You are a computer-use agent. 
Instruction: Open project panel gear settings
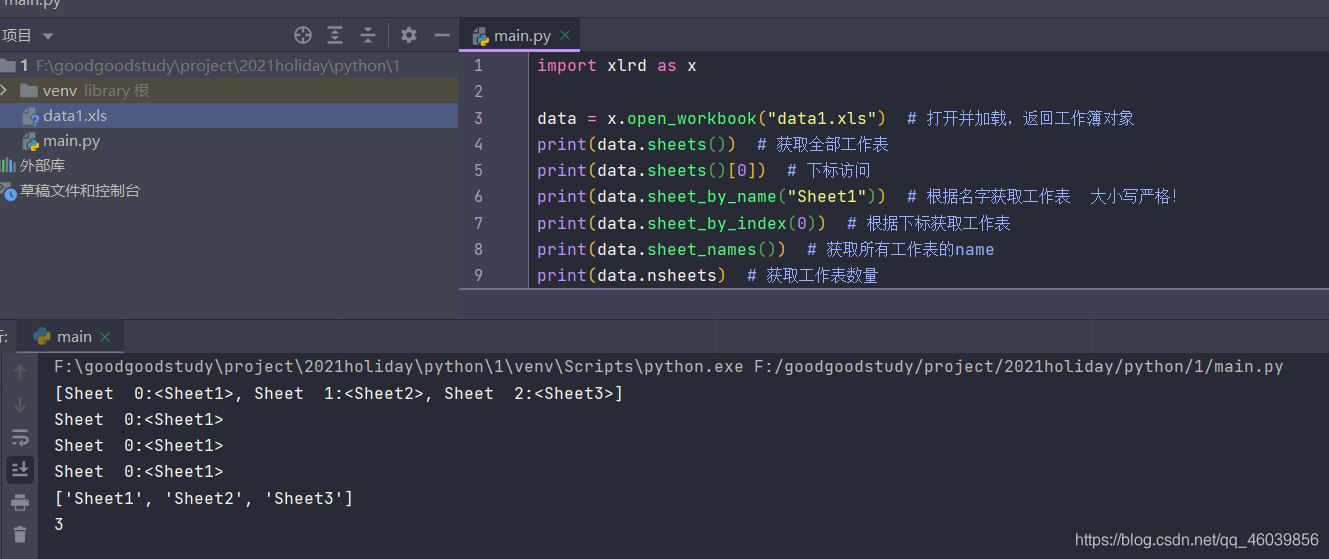(x=409, y=35)
